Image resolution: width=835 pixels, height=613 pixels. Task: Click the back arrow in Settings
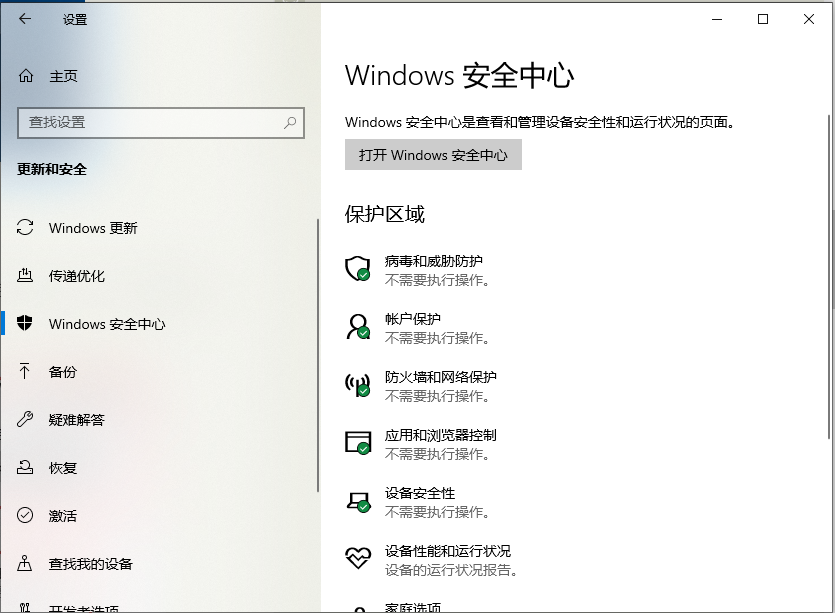(x=25, y=19)
